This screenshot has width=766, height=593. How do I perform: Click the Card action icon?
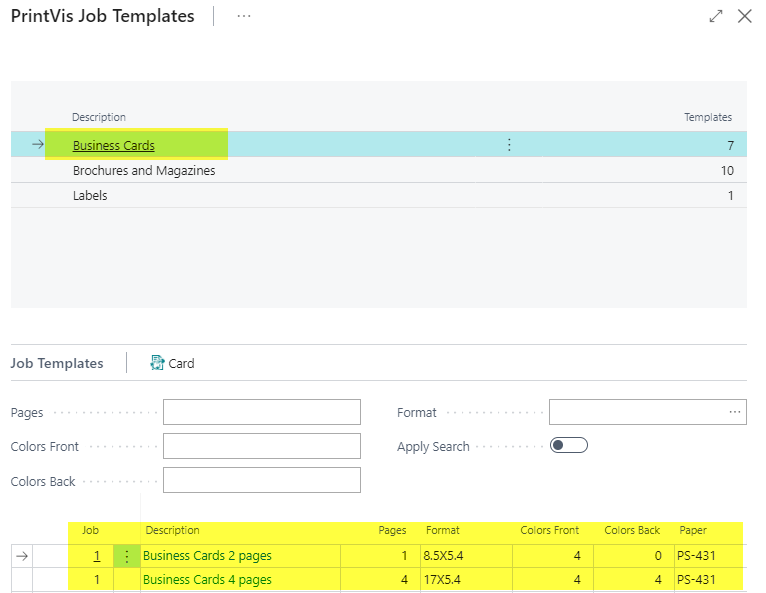pos(157,363)
